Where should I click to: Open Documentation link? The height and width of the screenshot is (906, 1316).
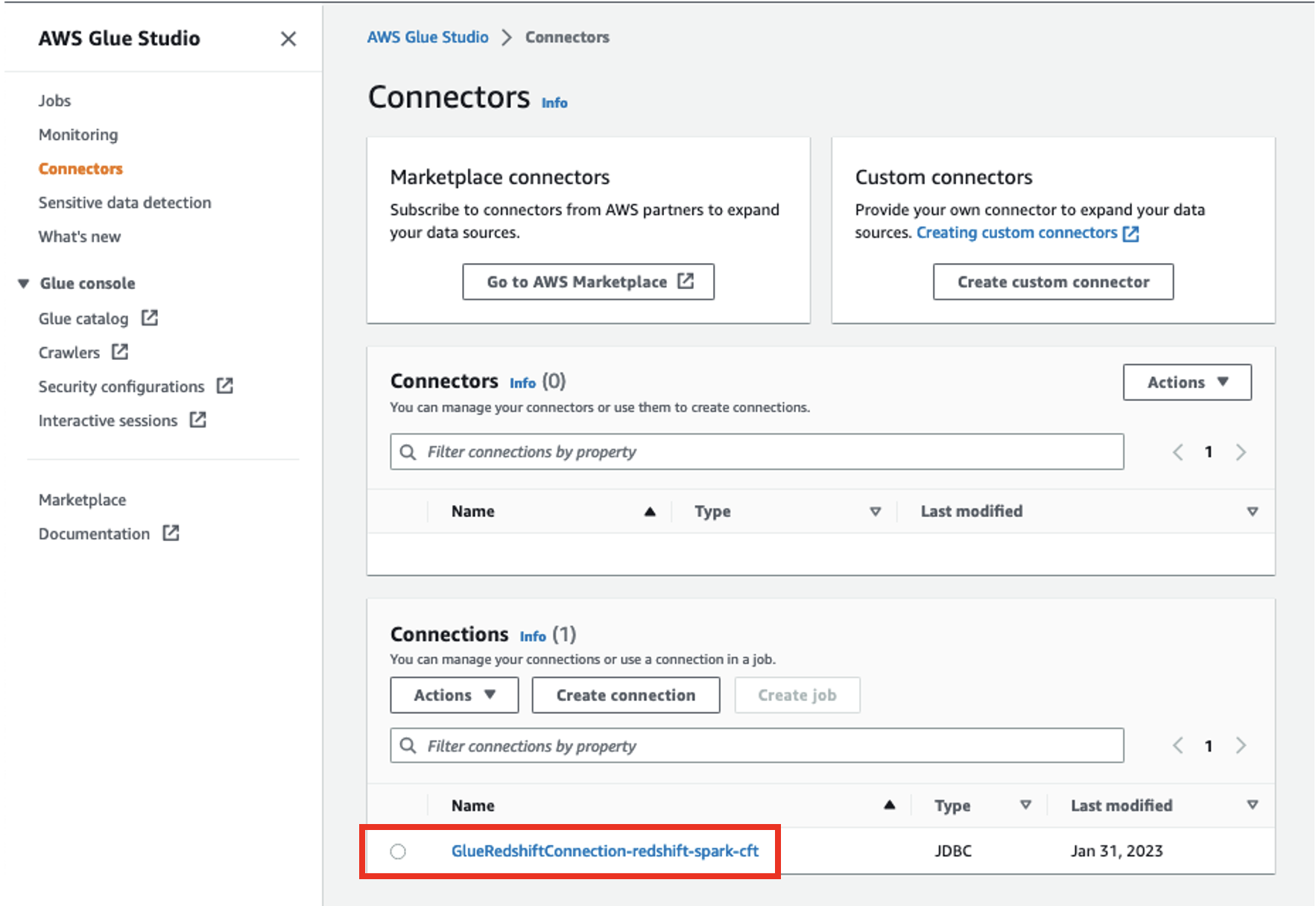(94, 534)
